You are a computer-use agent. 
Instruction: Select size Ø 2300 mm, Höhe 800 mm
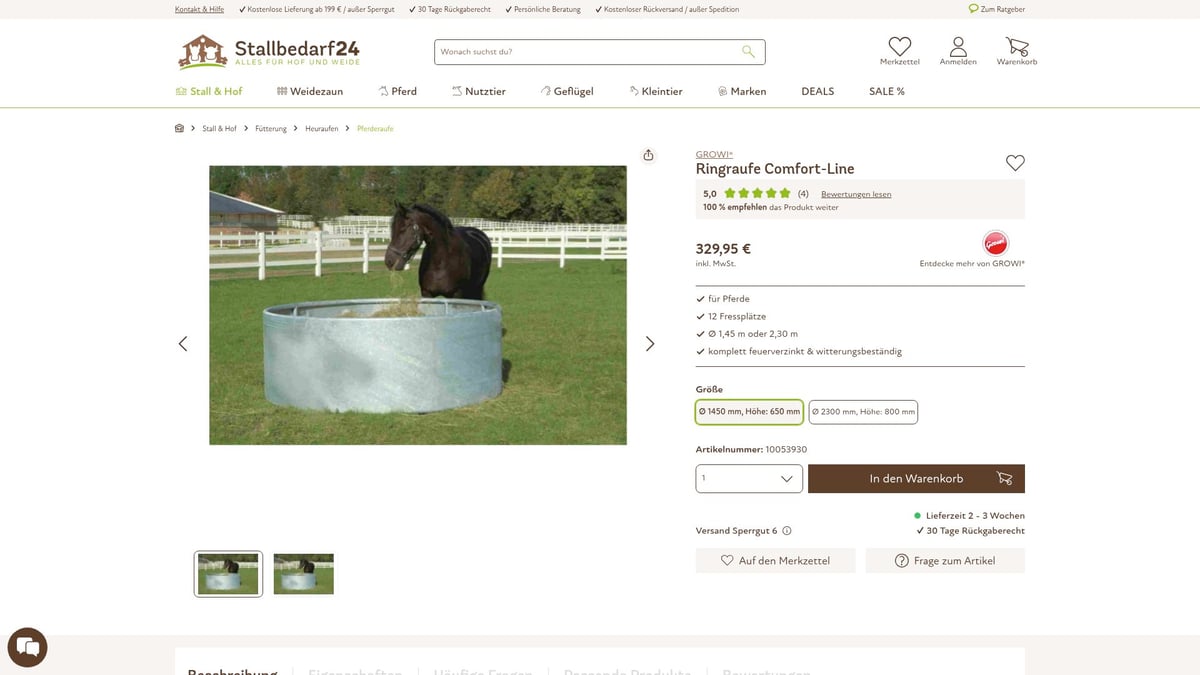[863, 411]
